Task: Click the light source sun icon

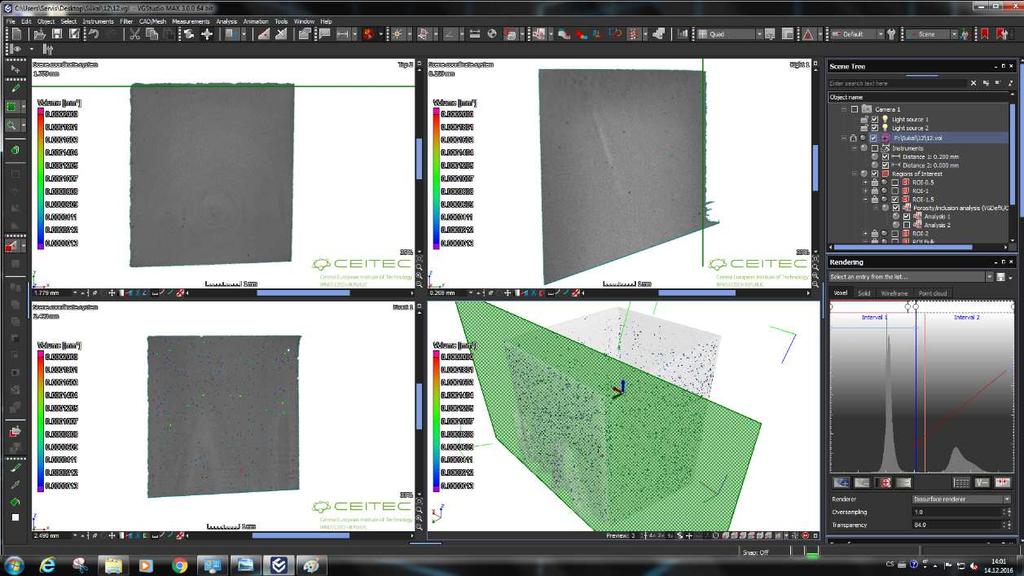Action: pyautogui.click(x=396, y=34)
